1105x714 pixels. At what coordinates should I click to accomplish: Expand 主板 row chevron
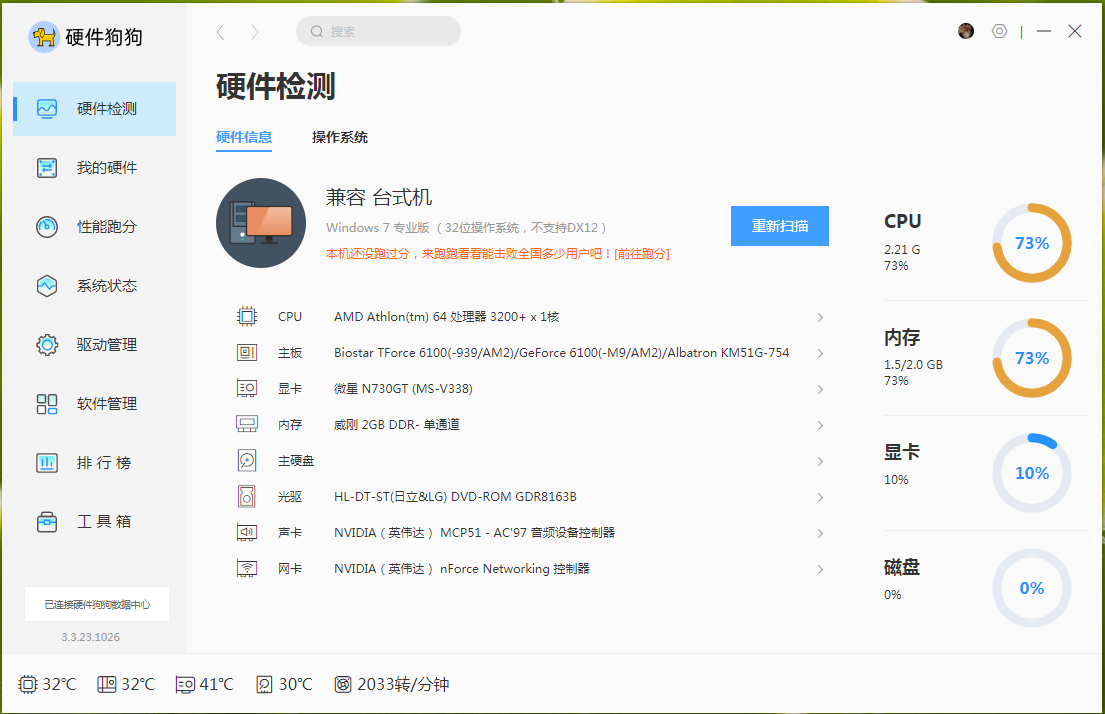820,353
